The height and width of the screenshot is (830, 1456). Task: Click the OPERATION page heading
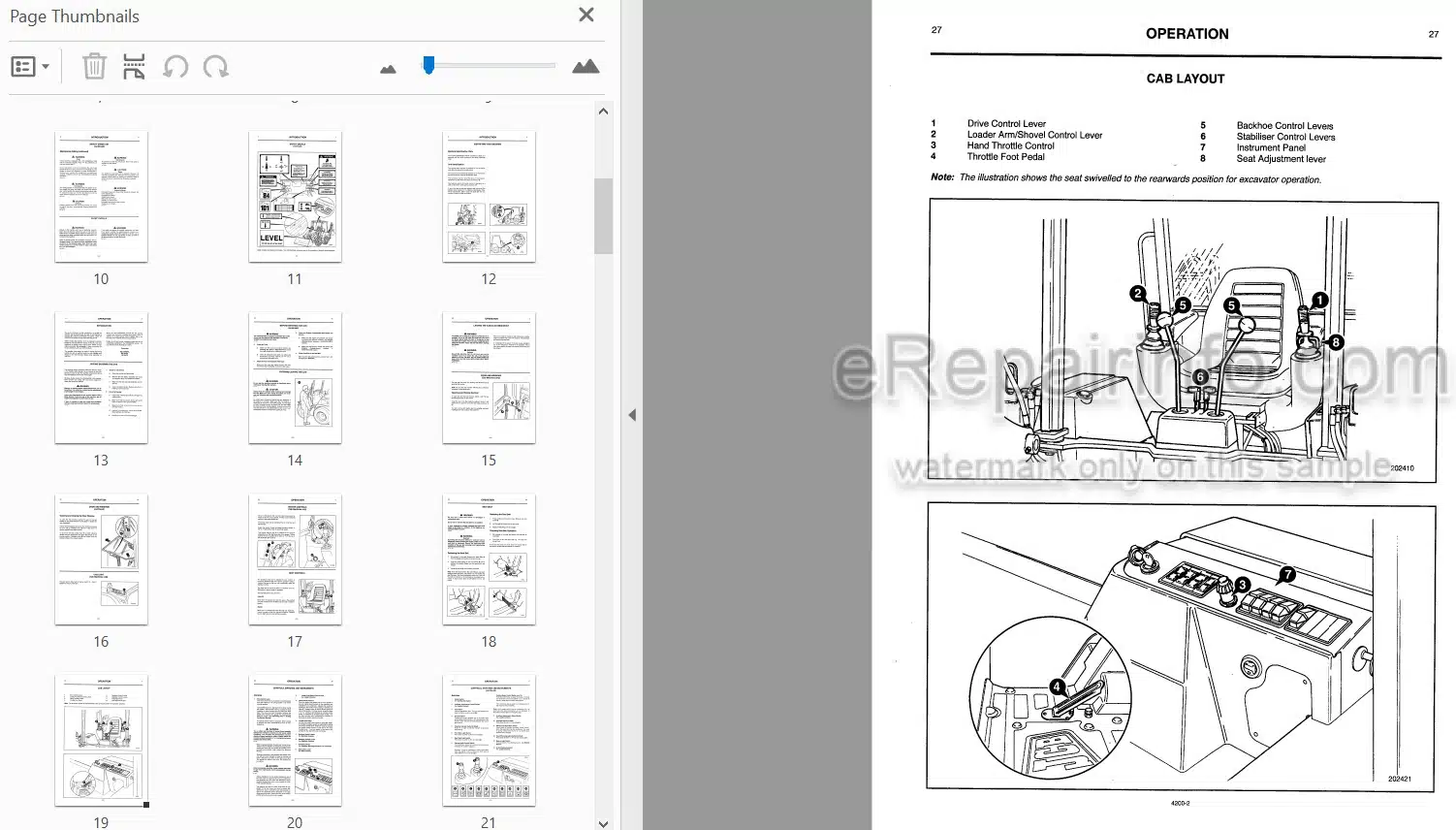point(1187,34)
